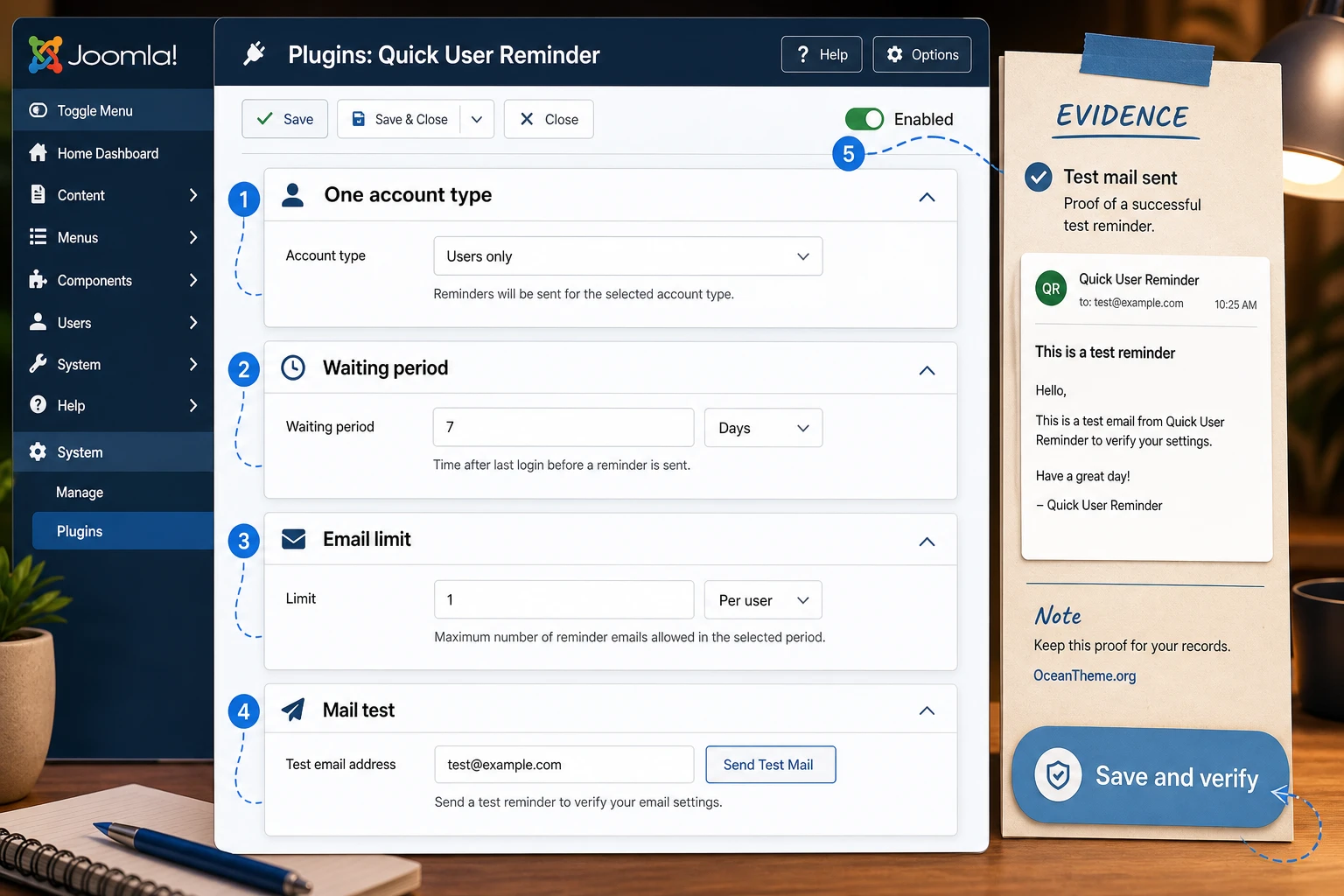Toggle the Enabled switch

pyautogui.click(x=864, y=119)
